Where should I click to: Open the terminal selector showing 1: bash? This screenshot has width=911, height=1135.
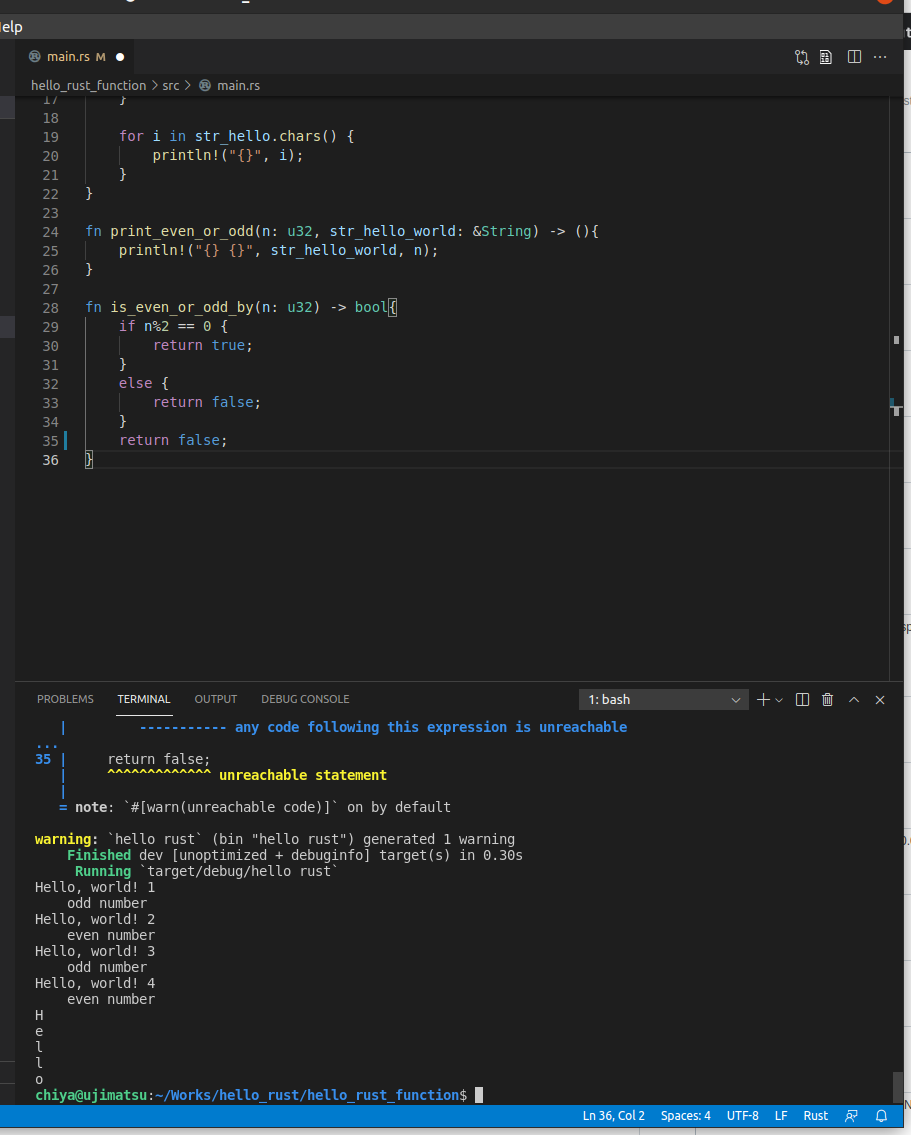coord(663,699)
